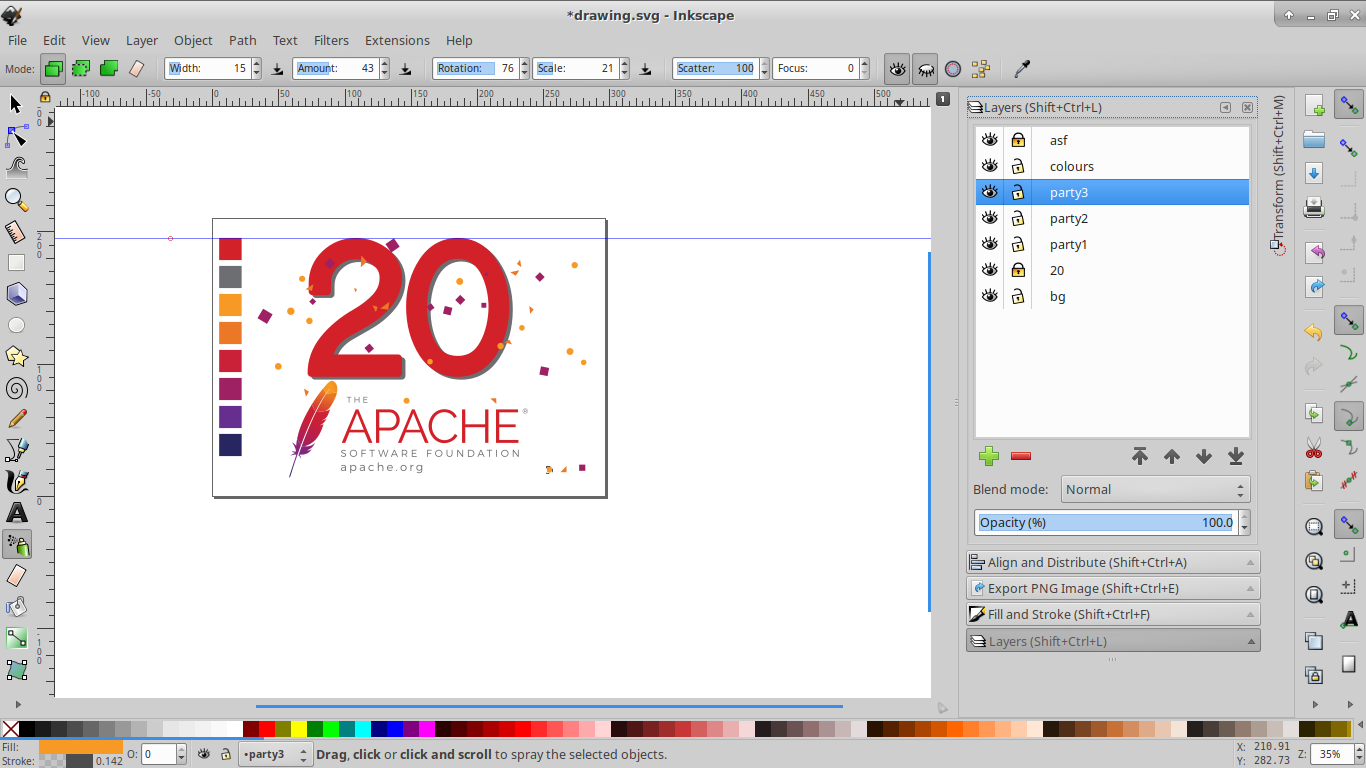This screenshot has width=1366, height=768.
Task: Toggle visibility of party2 layer
Action: coord(989,218)
